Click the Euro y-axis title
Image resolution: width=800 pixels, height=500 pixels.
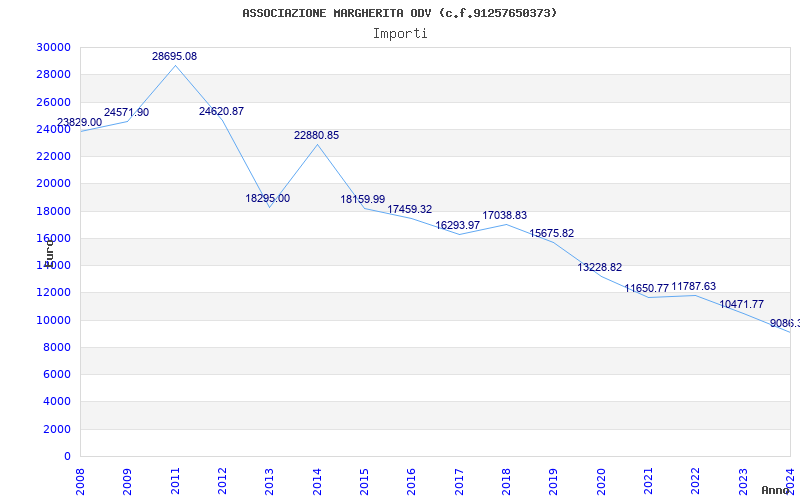49,252
